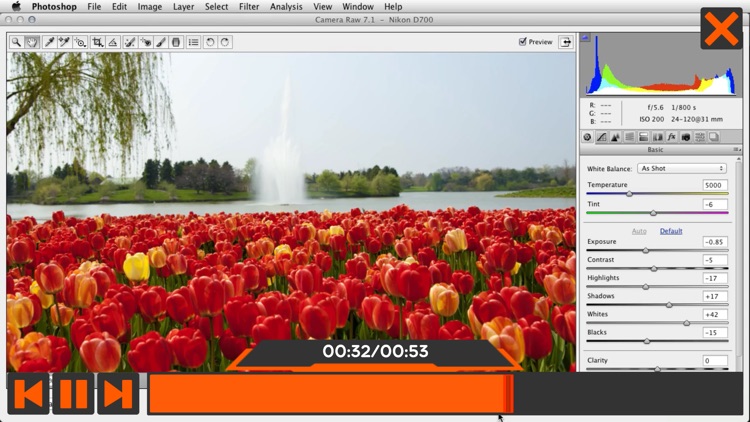Click the Shadows value field

pyautogui.click(x=715, y=297)
